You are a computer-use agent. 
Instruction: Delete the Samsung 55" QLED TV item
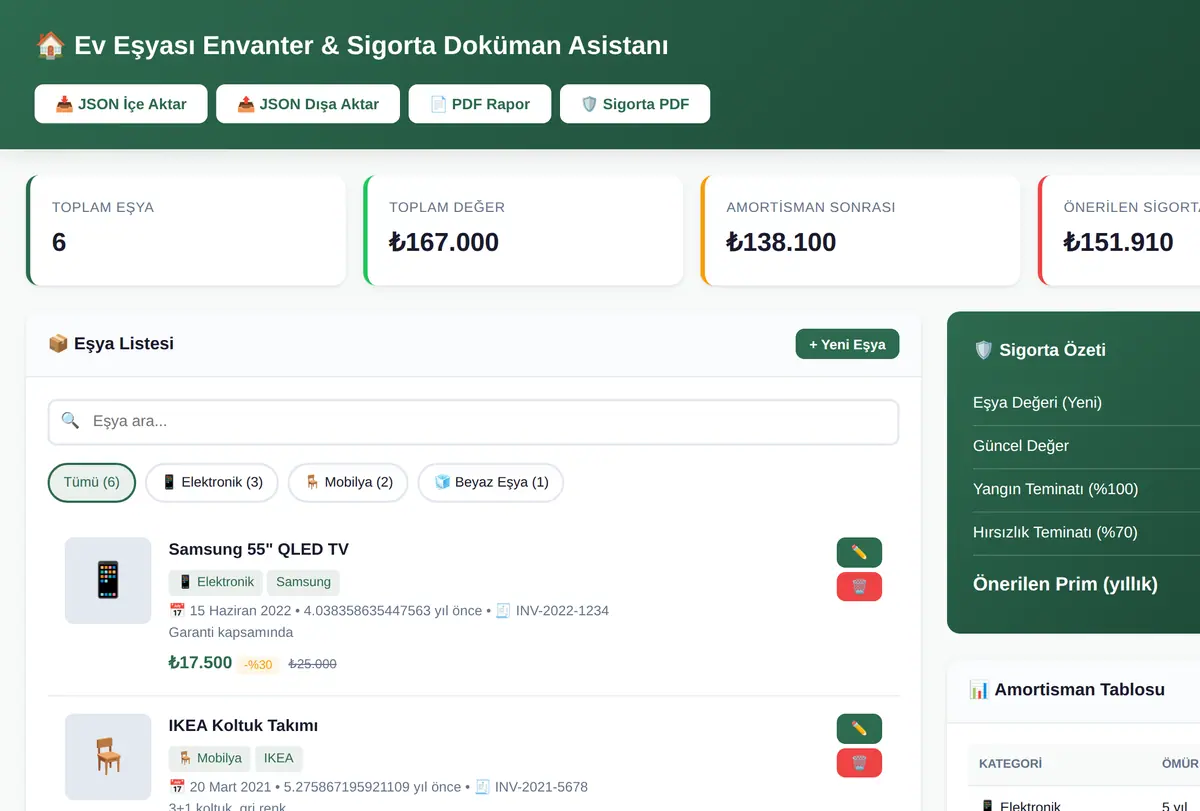pyautogui.click(x=859, y=587)
